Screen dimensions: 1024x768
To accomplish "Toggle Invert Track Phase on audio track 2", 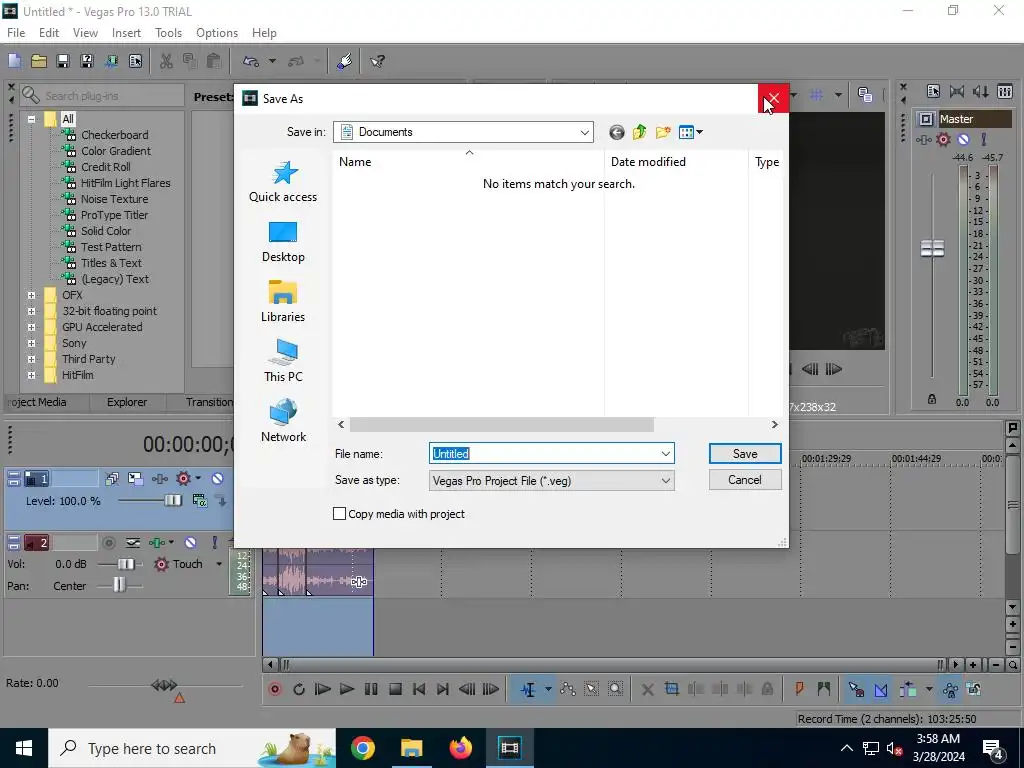I will (133, 543).
